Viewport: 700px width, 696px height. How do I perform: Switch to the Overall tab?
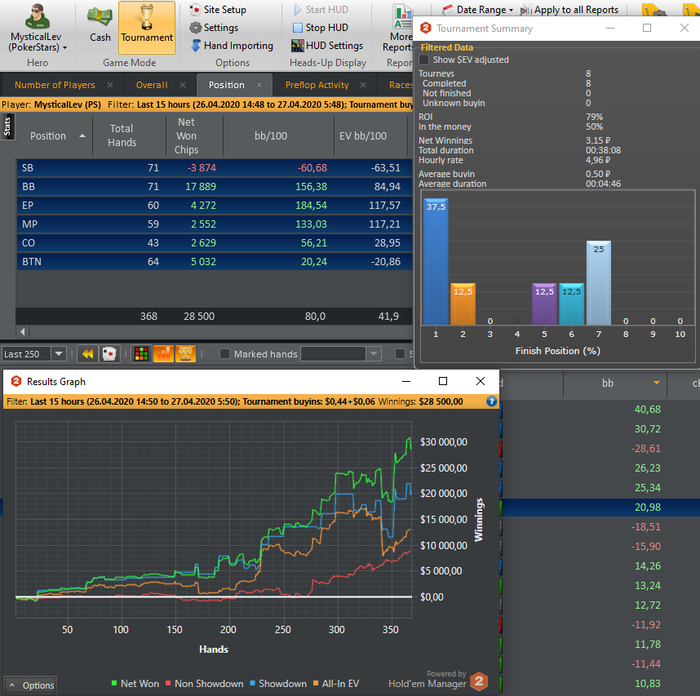[x=152, y=85]
